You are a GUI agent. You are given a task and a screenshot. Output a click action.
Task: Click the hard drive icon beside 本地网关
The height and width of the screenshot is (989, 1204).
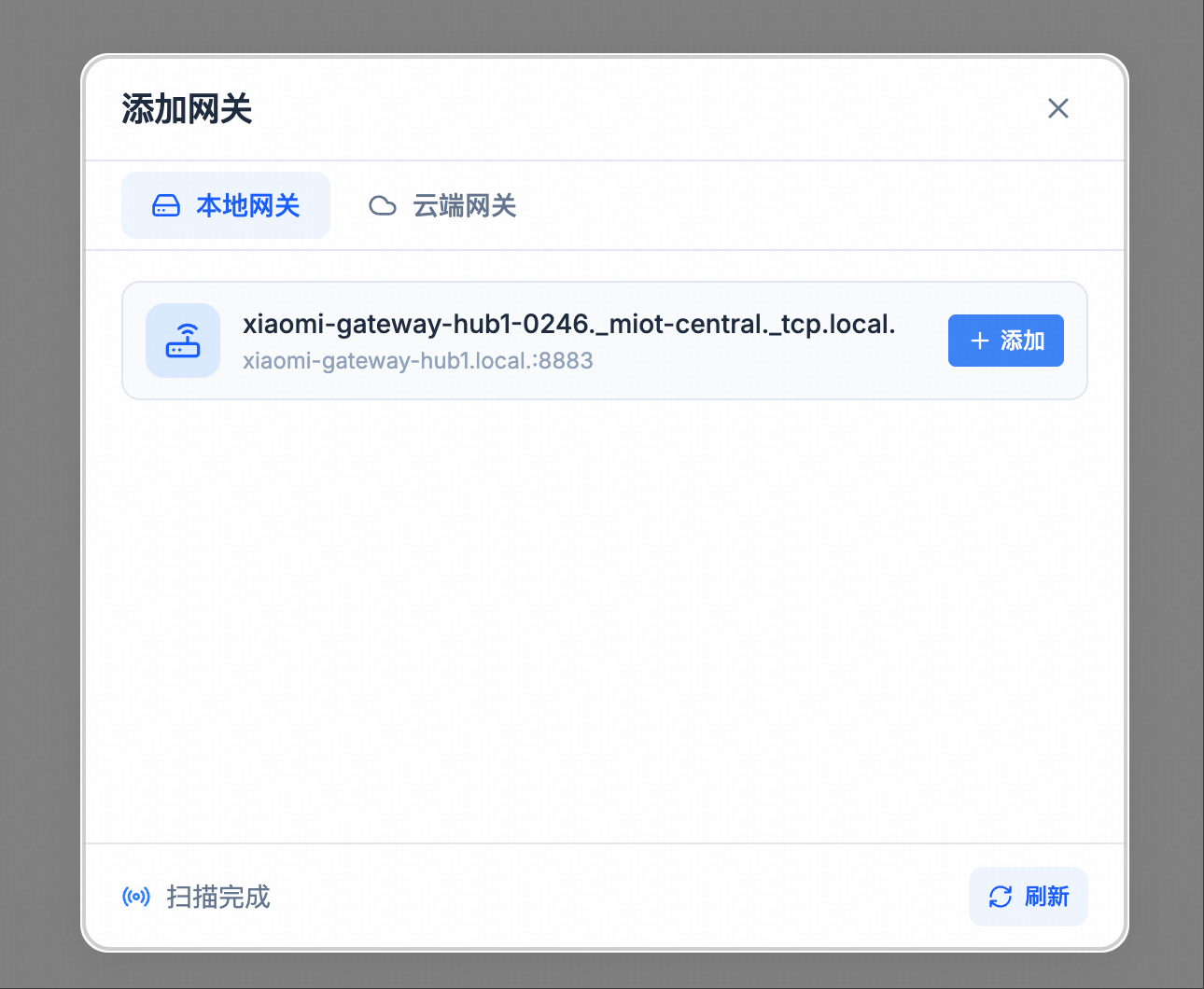166,205
